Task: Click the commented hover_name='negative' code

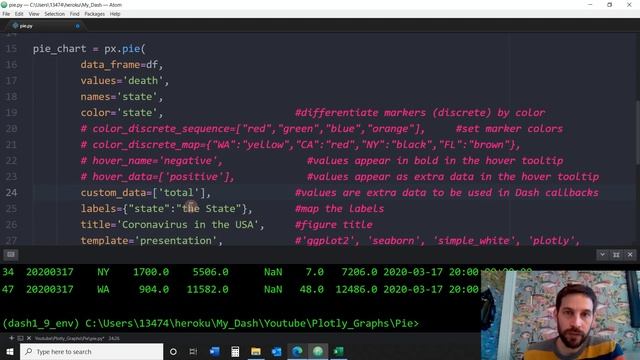Action: pos(151,161)
